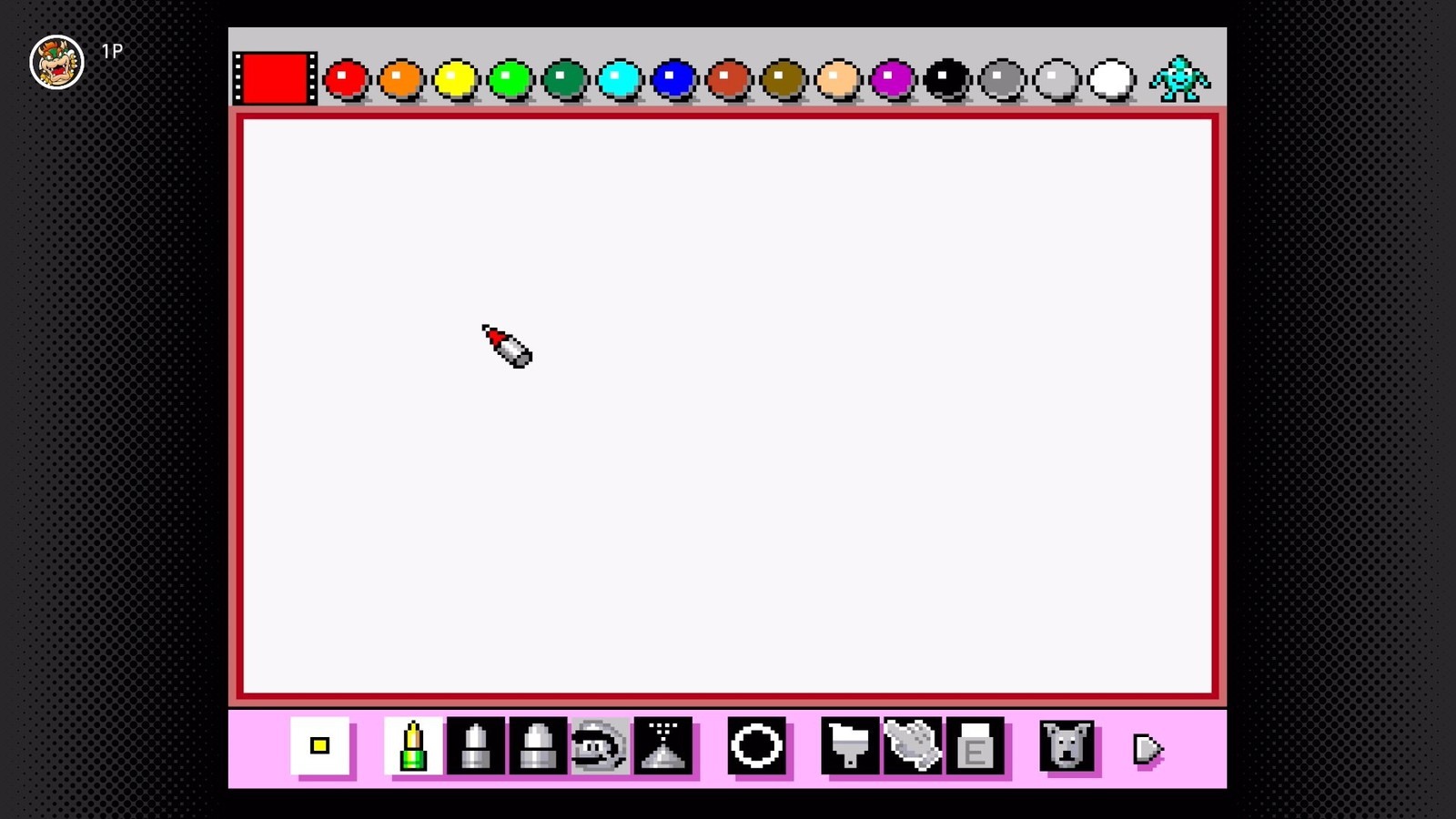Select the small green pen tool
1456x819 pixels.
(413, 746)
